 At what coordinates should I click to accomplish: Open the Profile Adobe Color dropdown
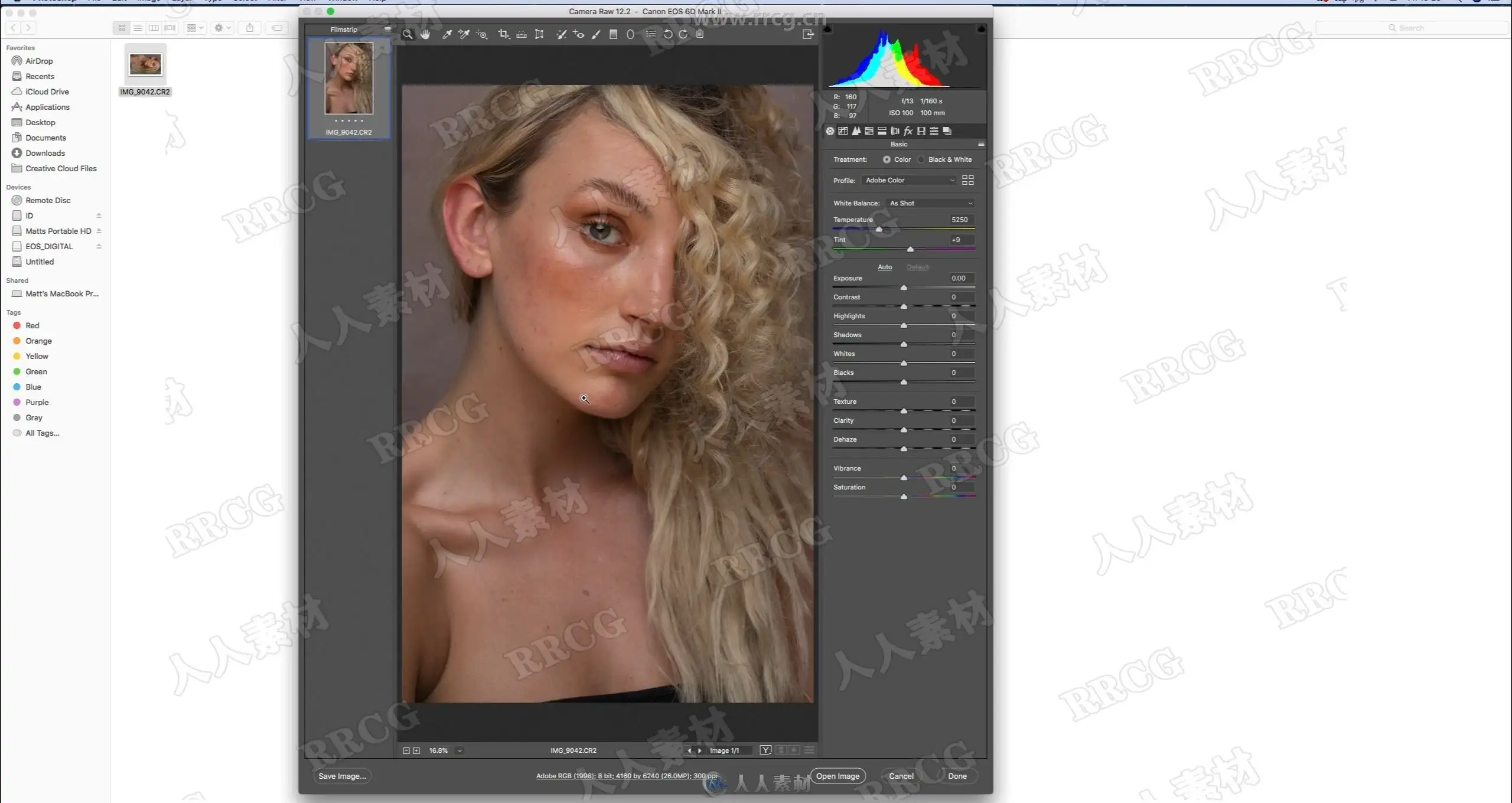click(910, 180)
